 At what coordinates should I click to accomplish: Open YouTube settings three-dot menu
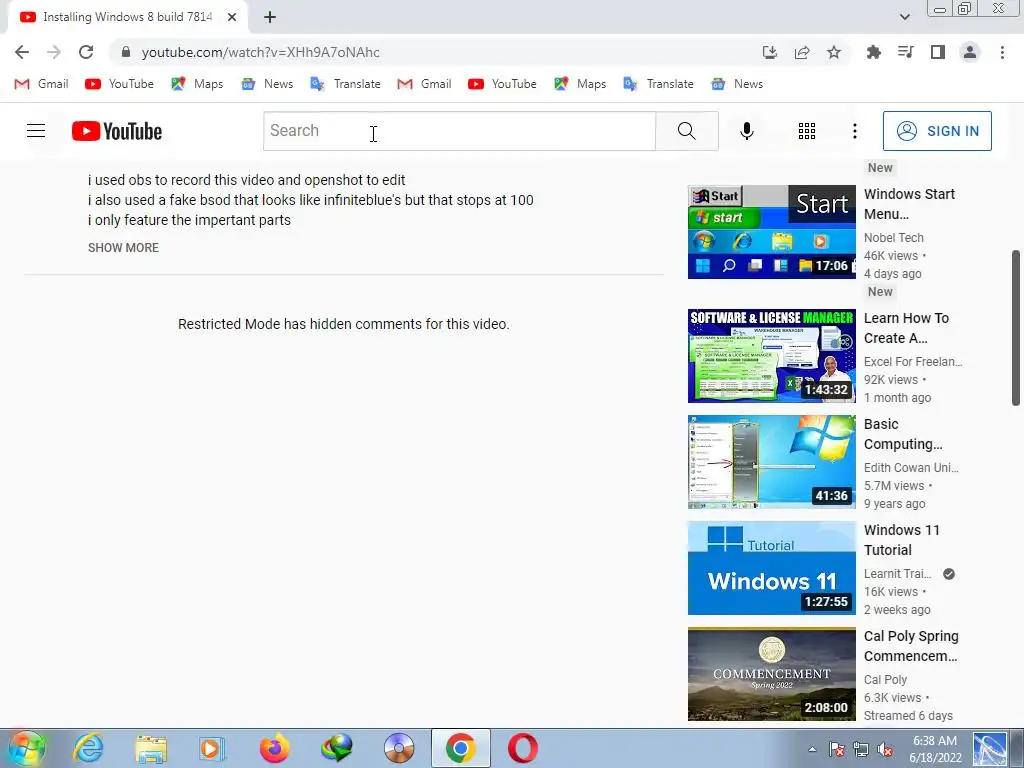tap(854, 131)
